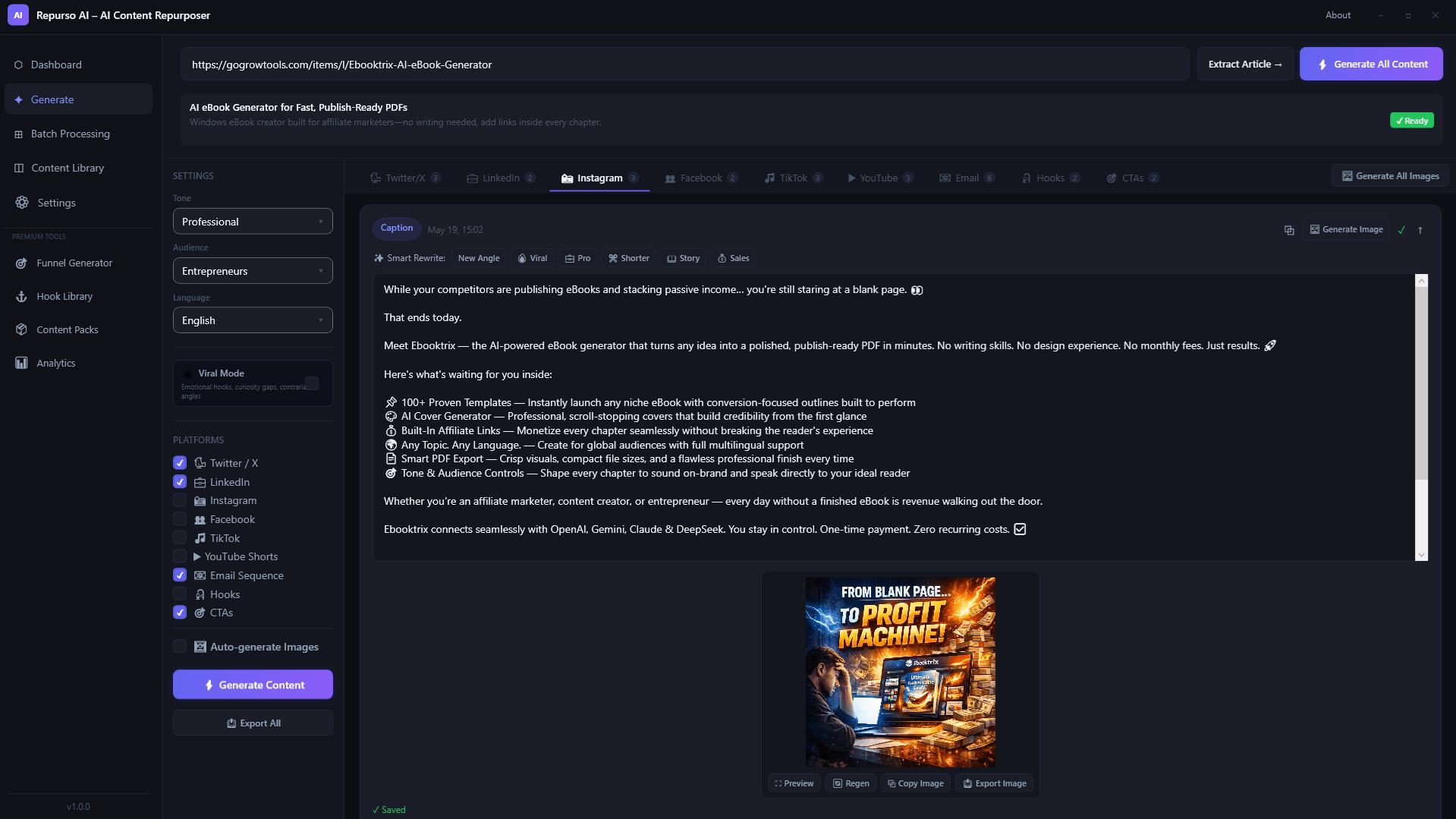The image size is (1456, 819).
Task: Click Copy Image under the thumbnail
Action: coord(916,783)
